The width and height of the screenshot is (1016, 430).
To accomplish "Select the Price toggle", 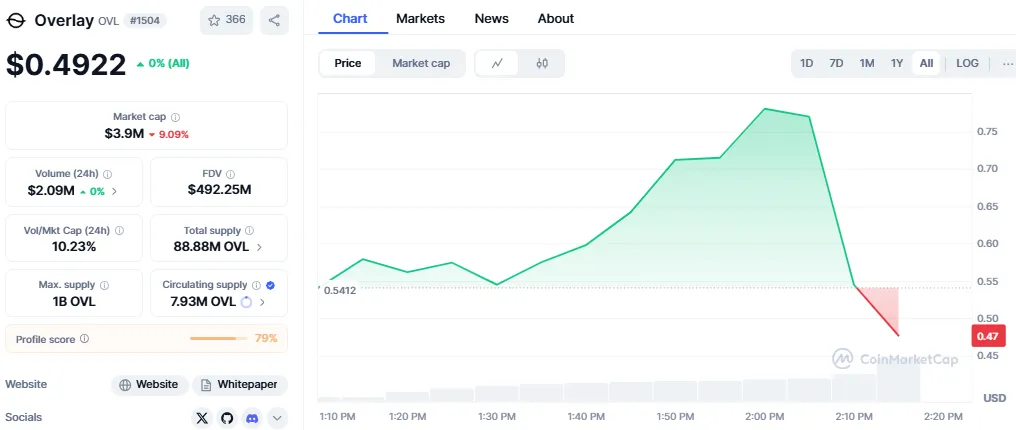I will pos(348,63).
